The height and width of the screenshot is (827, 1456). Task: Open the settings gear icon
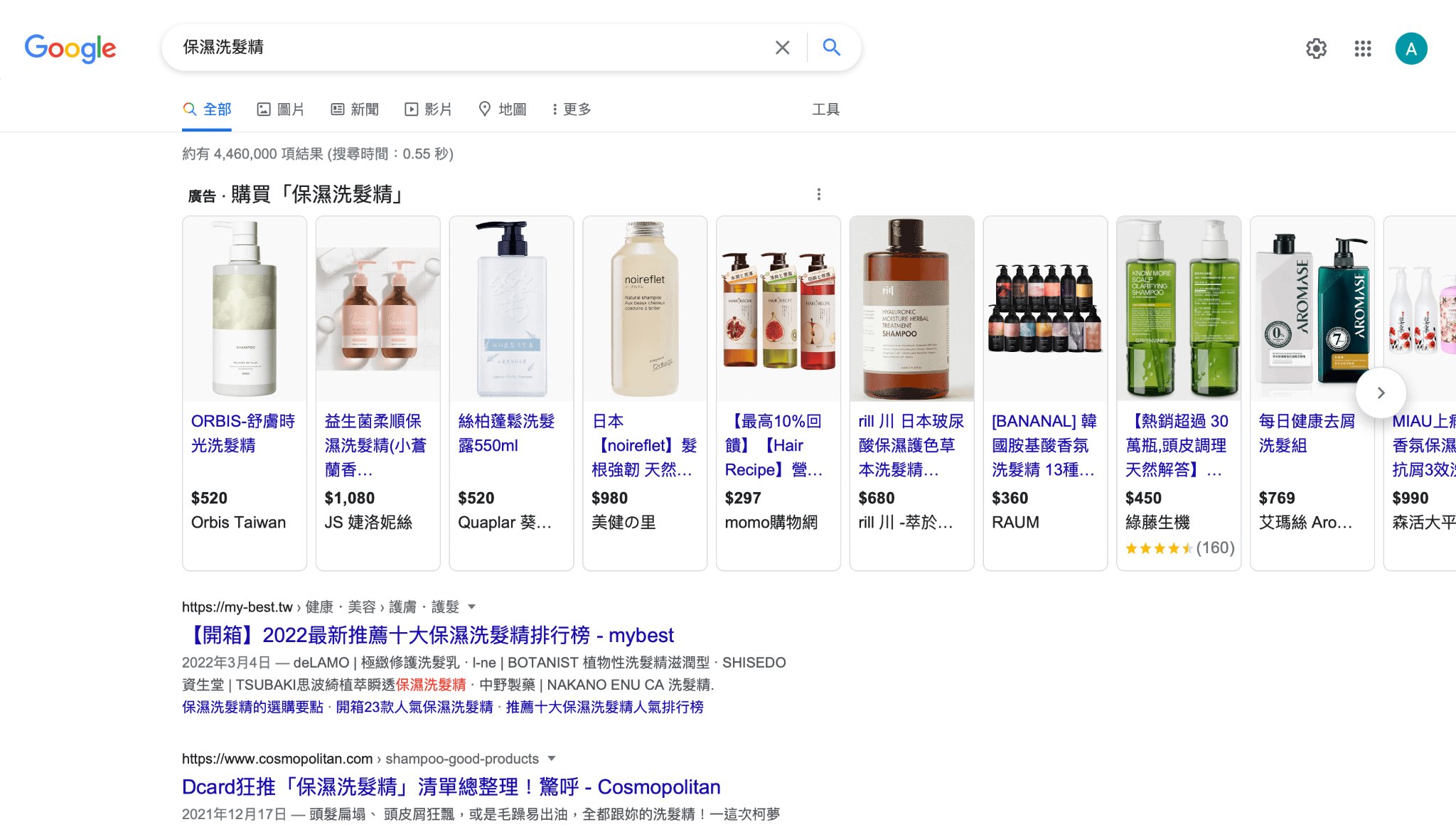pyautogui.click(x=1316, y=48)
